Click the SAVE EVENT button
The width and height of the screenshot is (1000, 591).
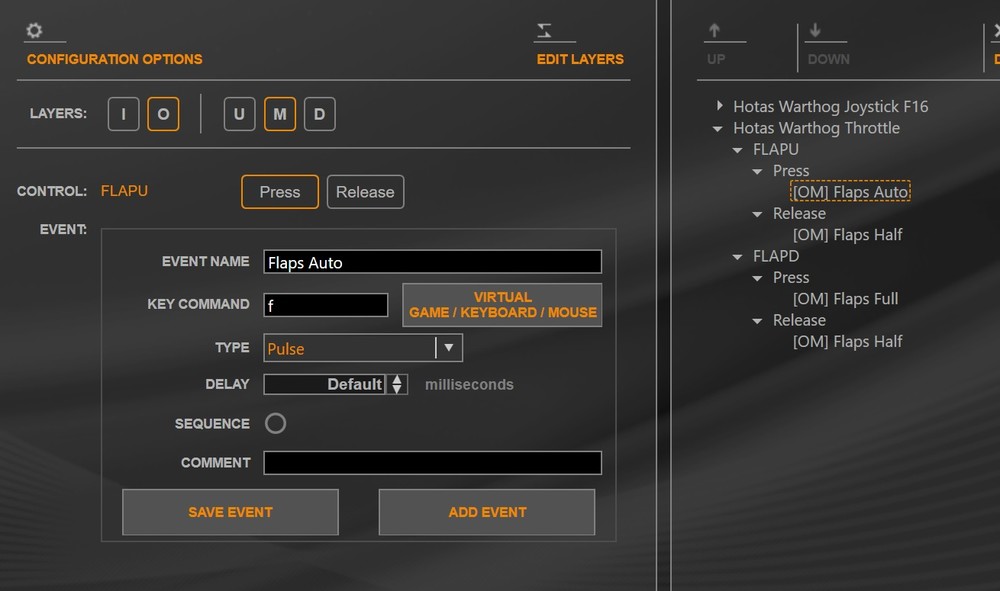coord(230,512)
